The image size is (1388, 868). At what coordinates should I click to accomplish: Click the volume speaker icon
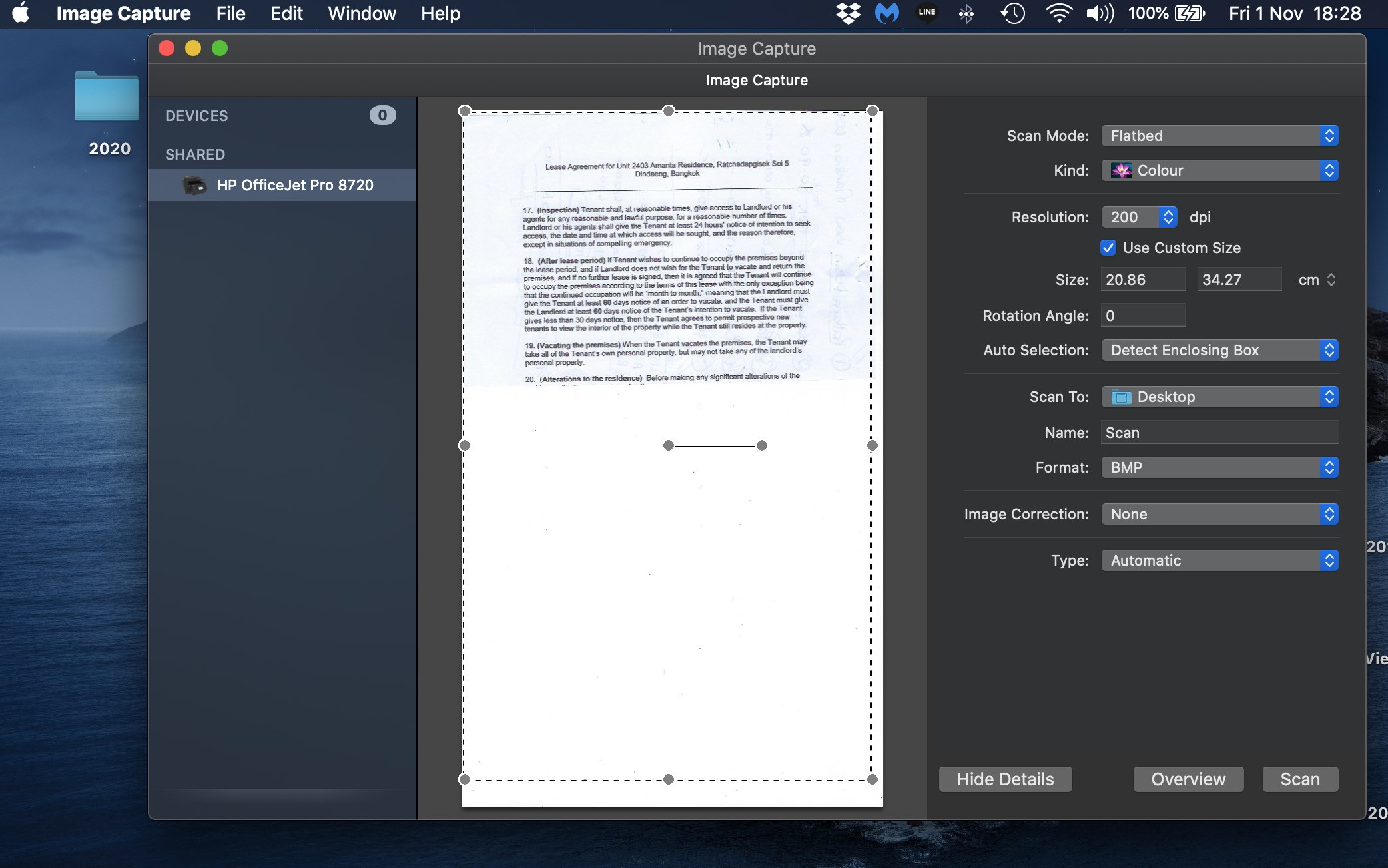click(x=1100, y=13)
